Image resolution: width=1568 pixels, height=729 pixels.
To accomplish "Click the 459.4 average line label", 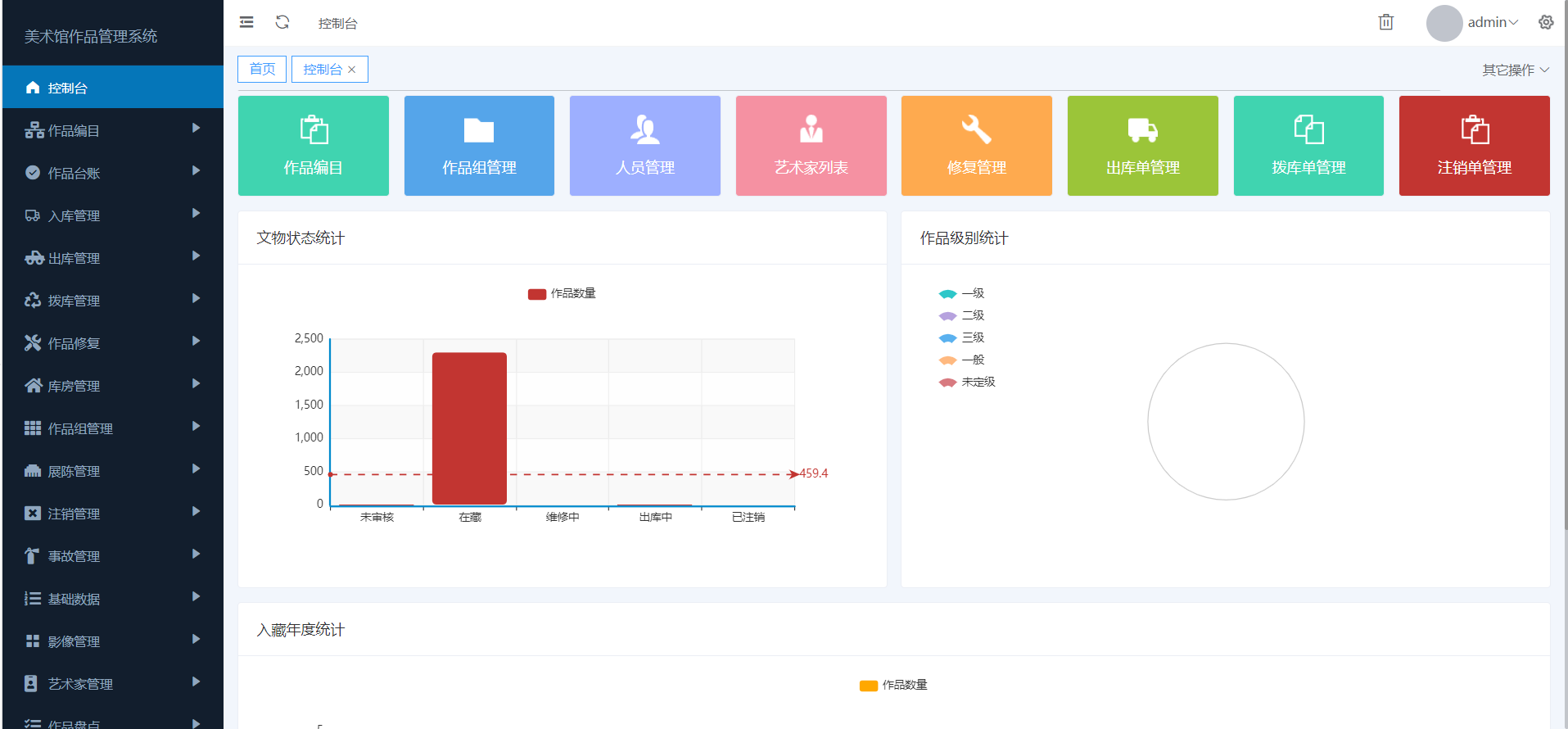I will [x=813, y=473].
